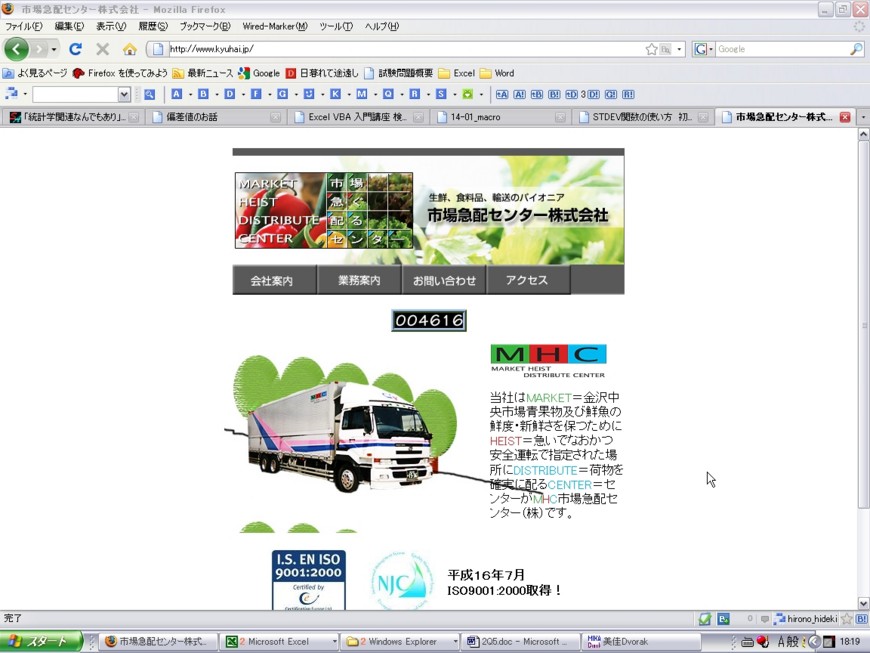Select marker B in Wired-Marker toolbar
870x653 pixels.
point(203,94)
